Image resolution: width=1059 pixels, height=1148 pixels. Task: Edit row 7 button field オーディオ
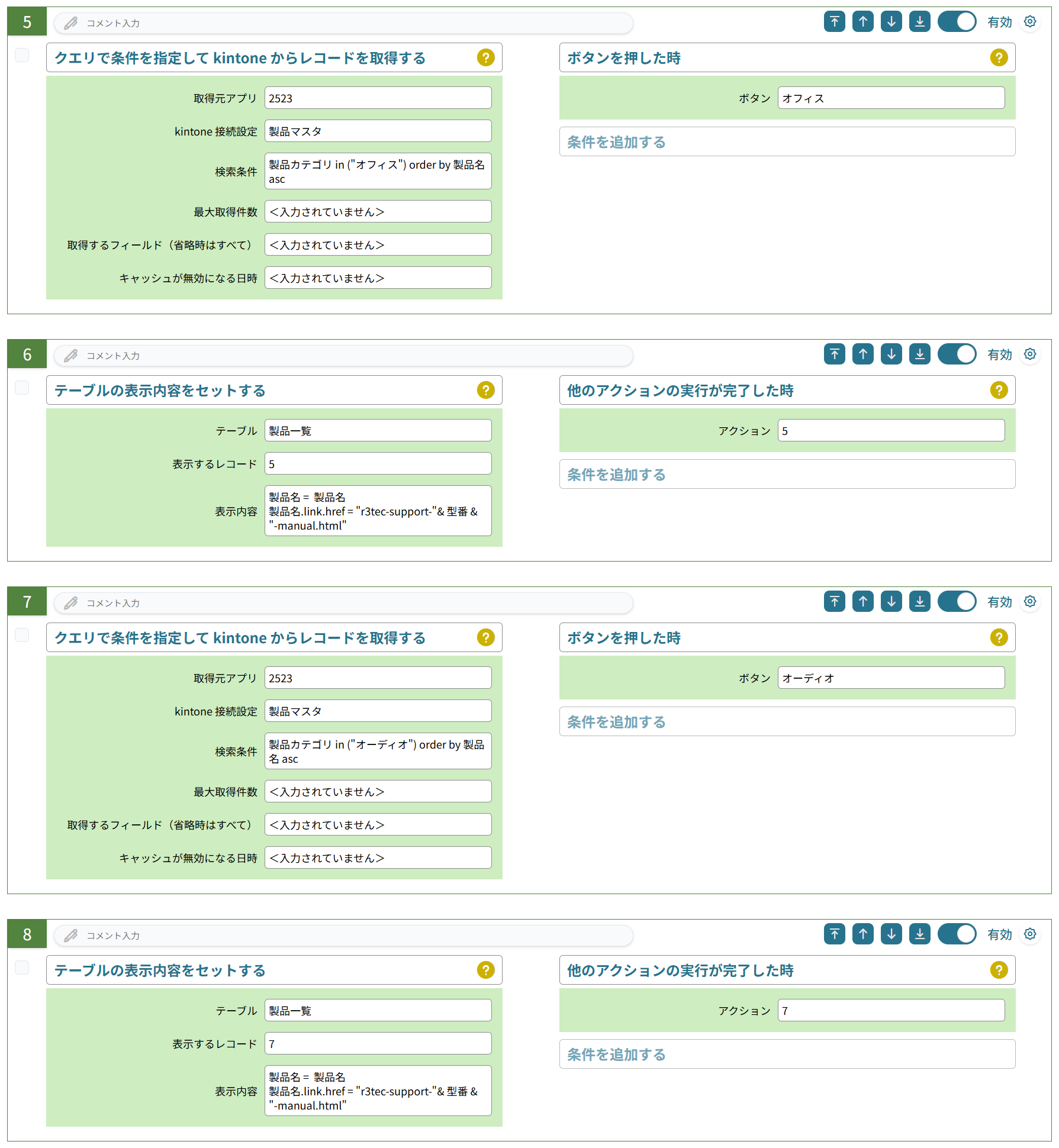click(x=891, y=678)
